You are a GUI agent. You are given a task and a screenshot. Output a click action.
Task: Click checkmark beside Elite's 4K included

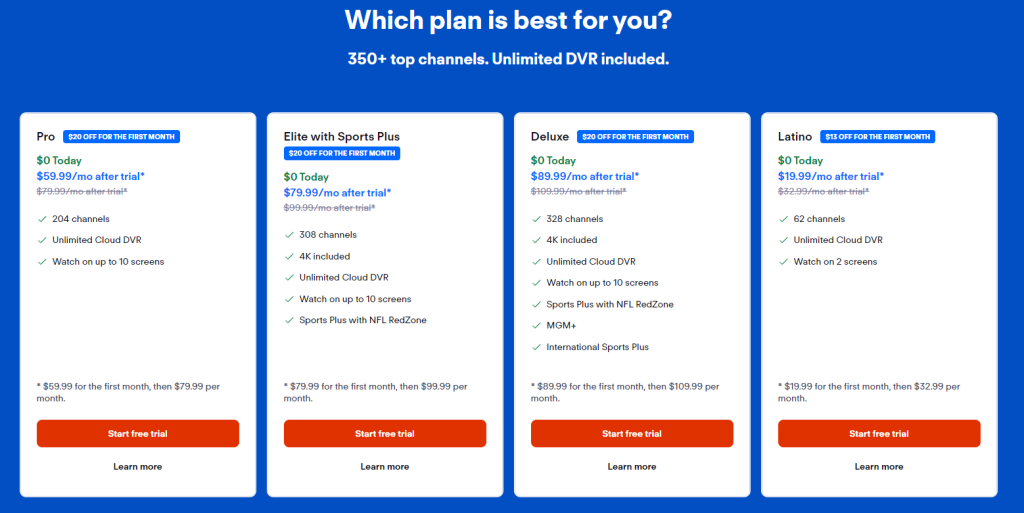tap(289, 256)
